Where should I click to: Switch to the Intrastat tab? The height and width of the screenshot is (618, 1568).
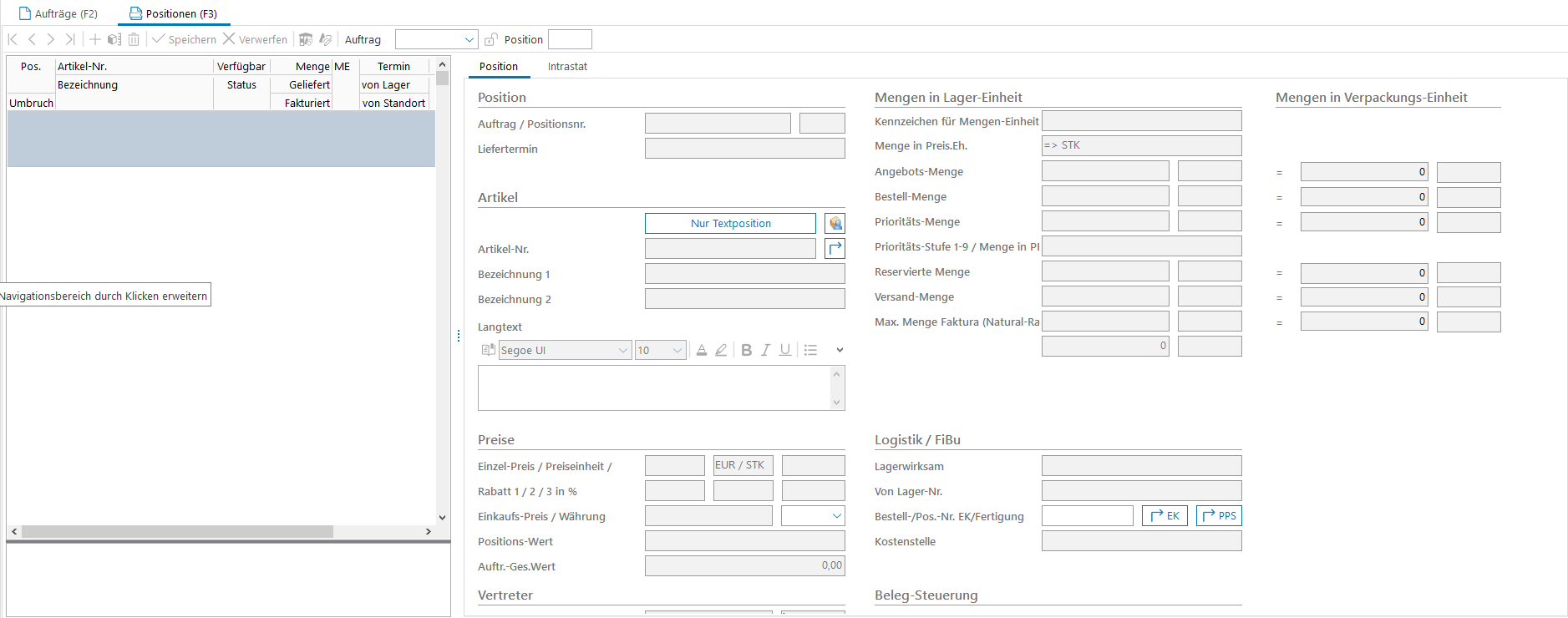(x=567, y=67)
